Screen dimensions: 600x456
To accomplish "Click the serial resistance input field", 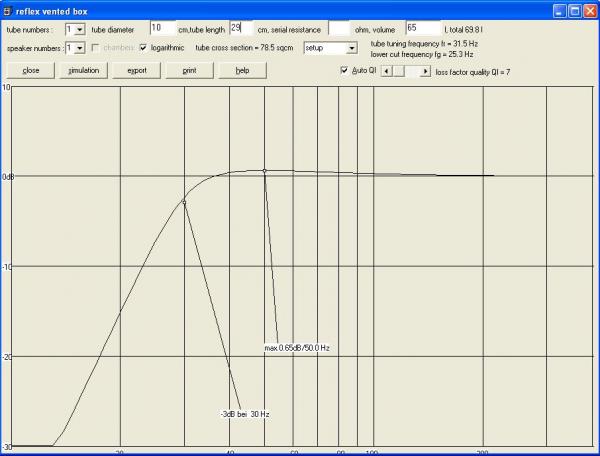I will pyautogui.click(x=339, y=29).
